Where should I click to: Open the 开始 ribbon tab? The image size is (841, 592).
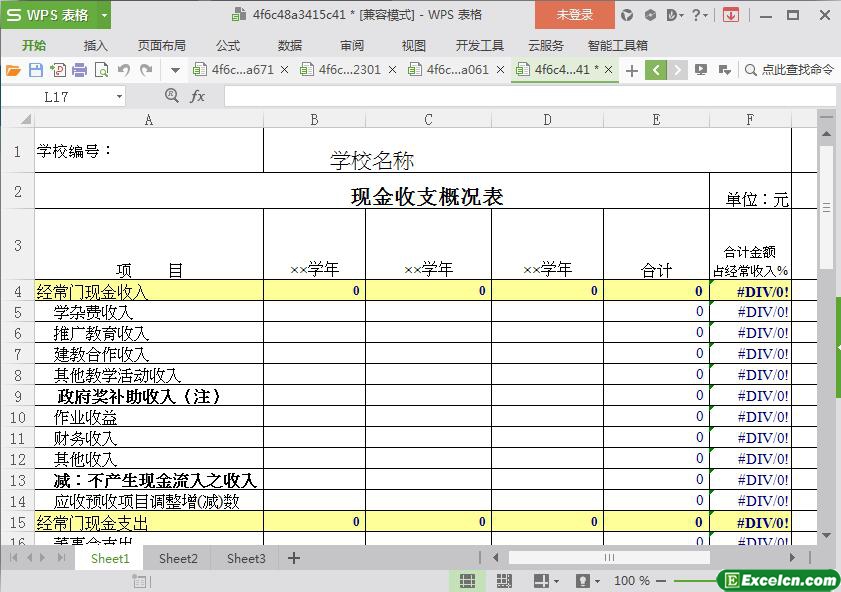pos(34,46)
